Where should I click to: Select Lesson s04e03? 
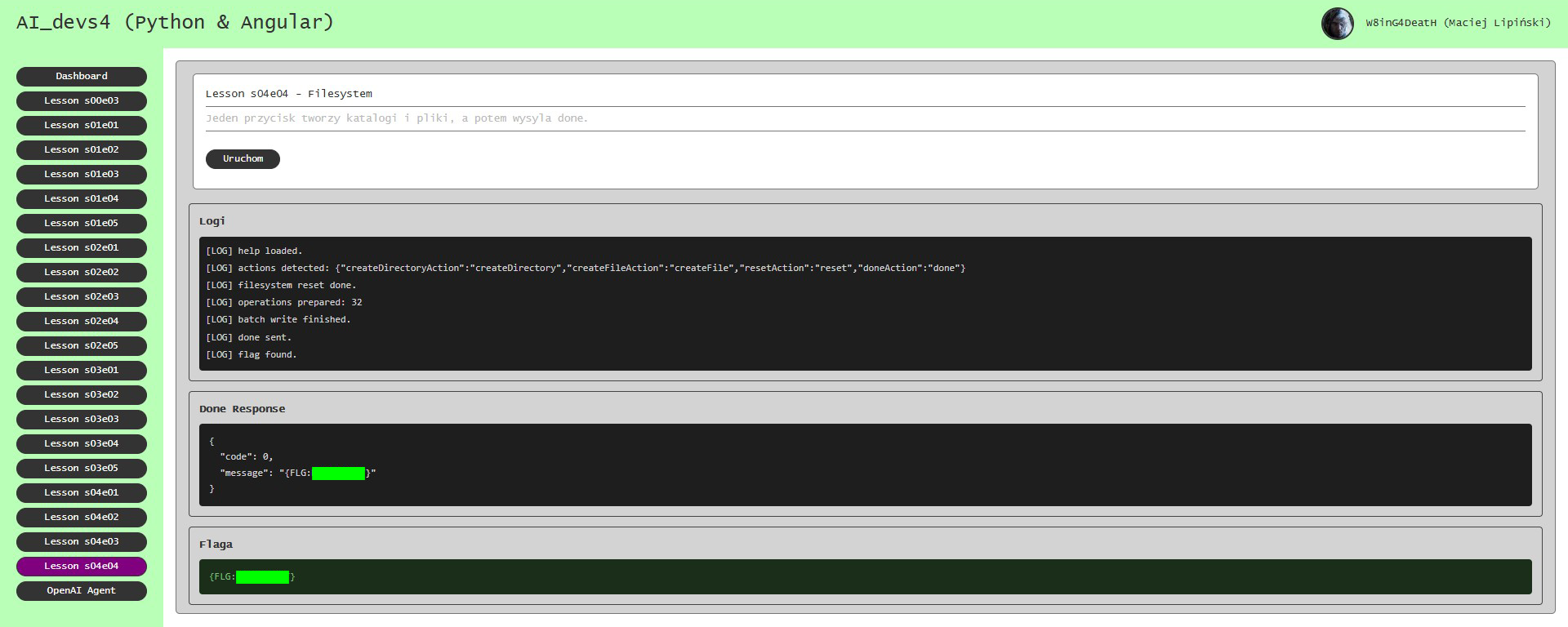(82, 541)
